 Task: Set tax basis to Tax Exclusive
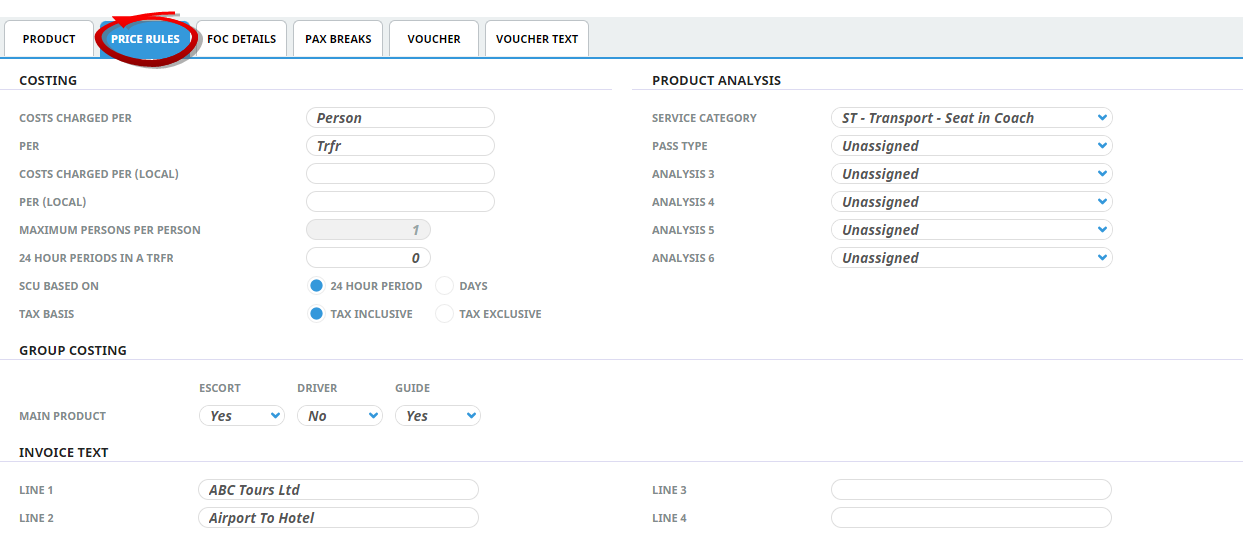click(x=445, y=314)
